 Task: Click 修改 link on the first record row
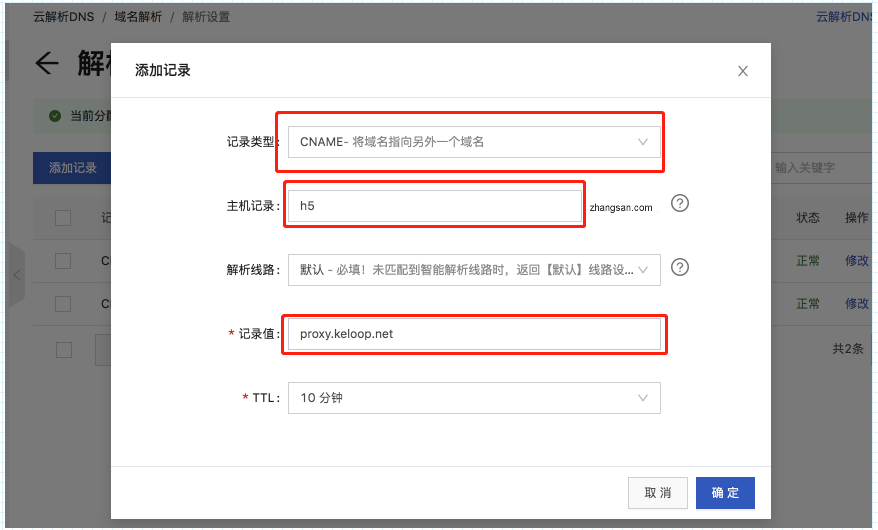click(857, 261)
